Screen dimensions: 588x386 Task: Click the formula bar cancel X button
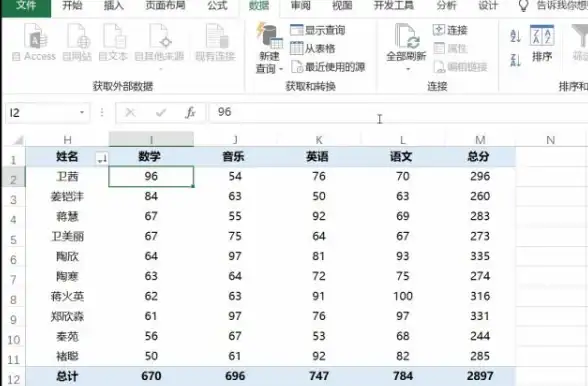130,112
